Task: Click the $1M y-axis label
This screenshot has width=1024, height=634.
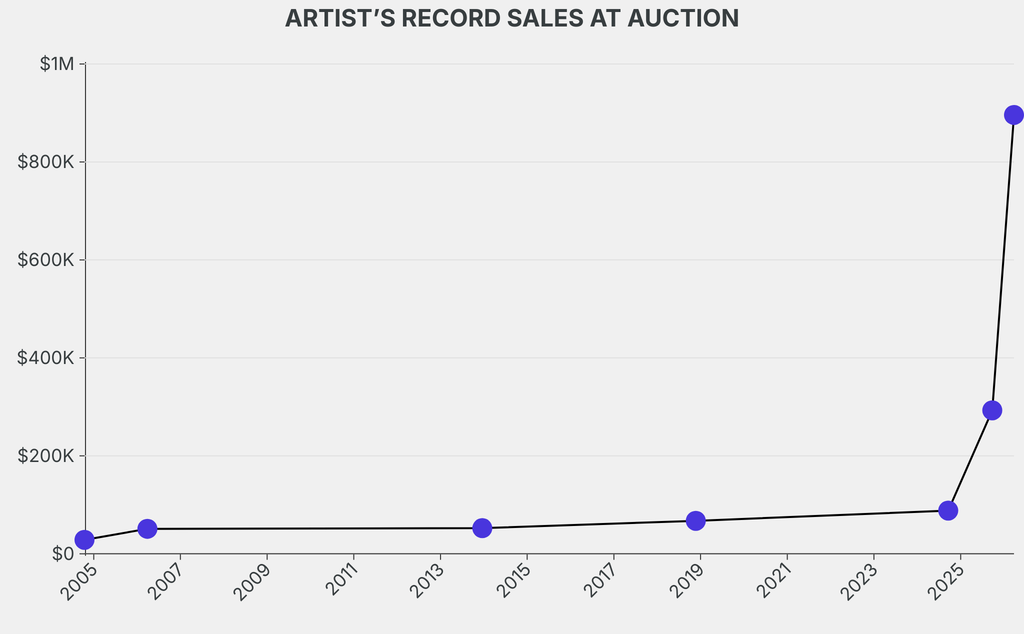Action: 56,64
